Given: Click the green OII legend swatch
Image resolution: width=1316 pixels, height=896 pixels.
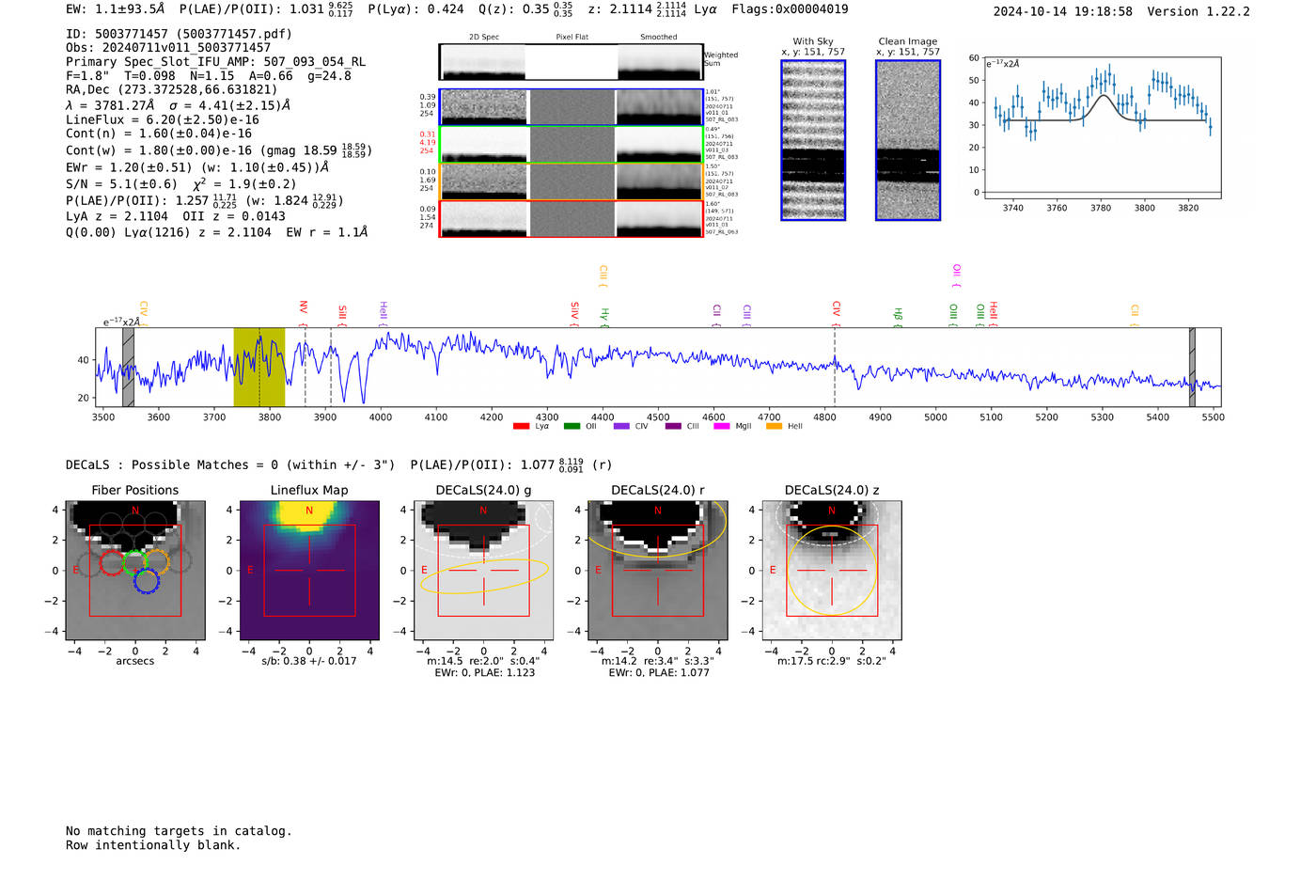Looking at the screenshot, I should pyautogui.click(x=572, y=426).
